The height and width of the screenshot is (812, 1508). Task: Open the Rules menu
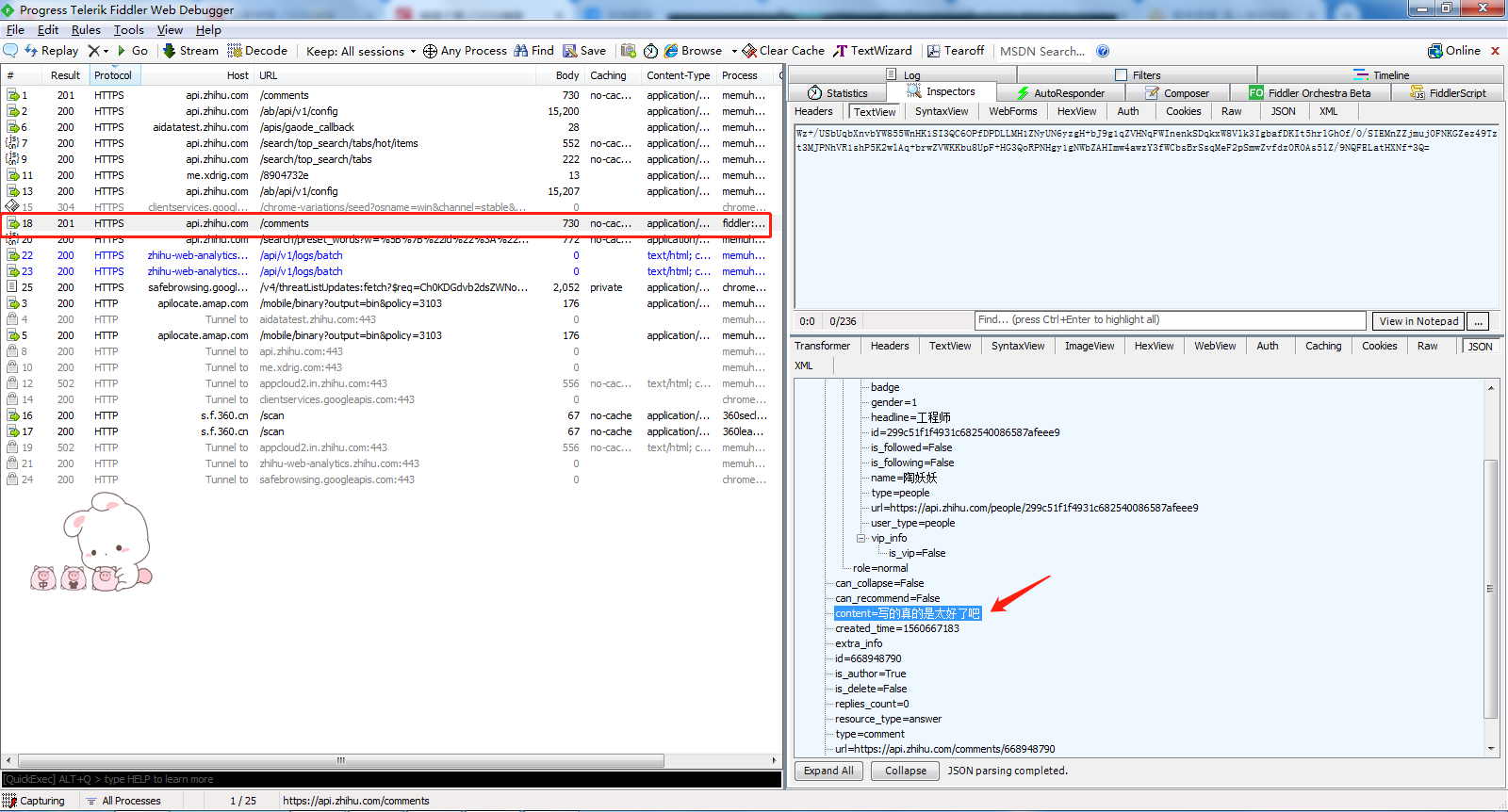[86, 30]
